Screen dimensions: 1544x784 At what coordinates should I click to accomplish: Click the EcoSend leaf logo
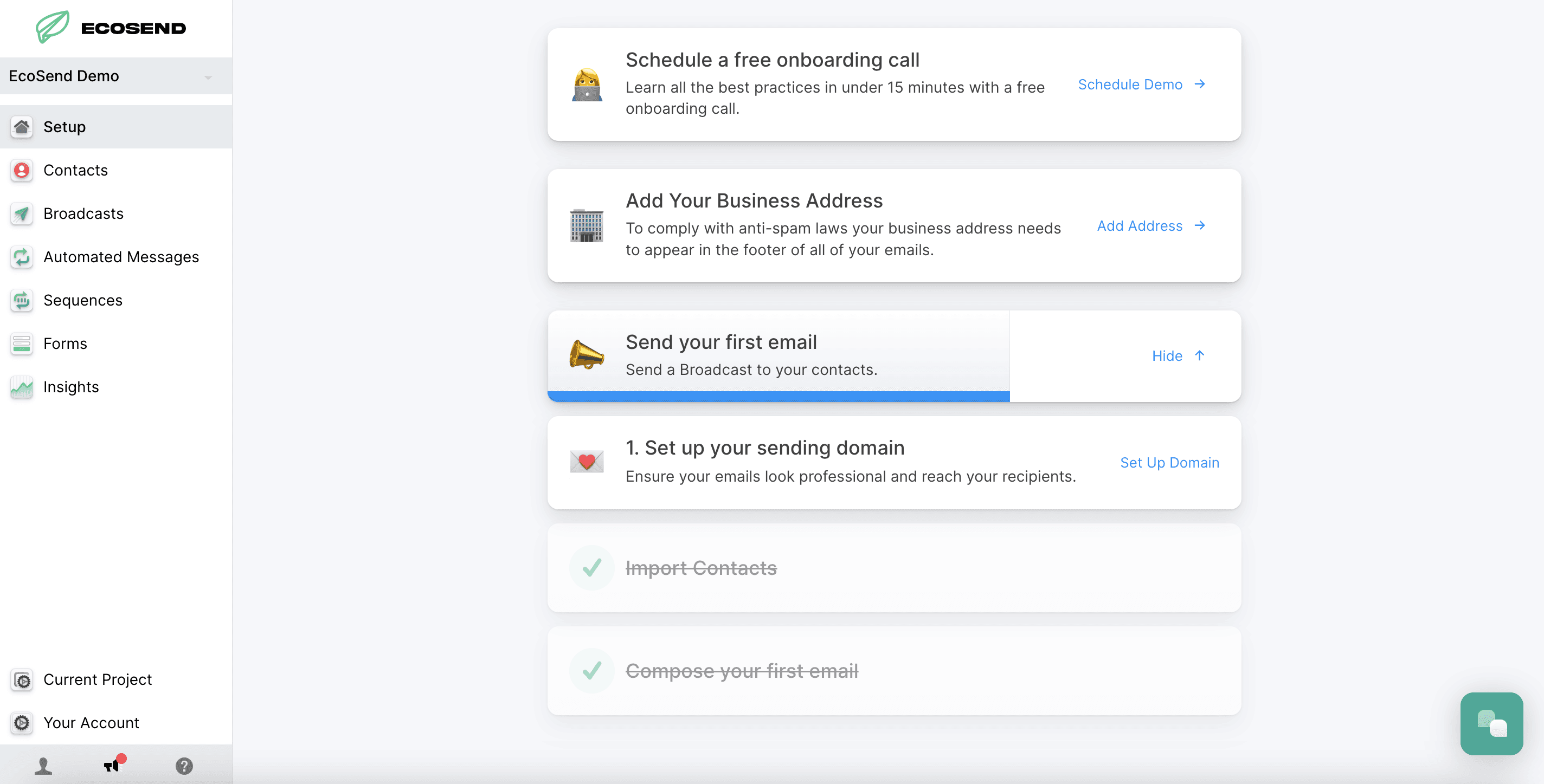coord(53,27)
